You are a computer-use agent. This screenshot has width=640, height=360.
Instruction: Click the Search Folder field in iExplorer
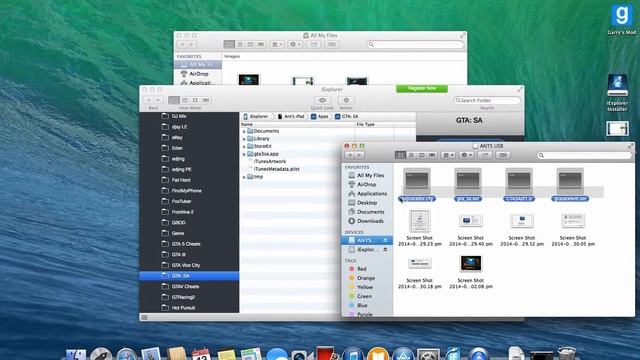(487, 100)
